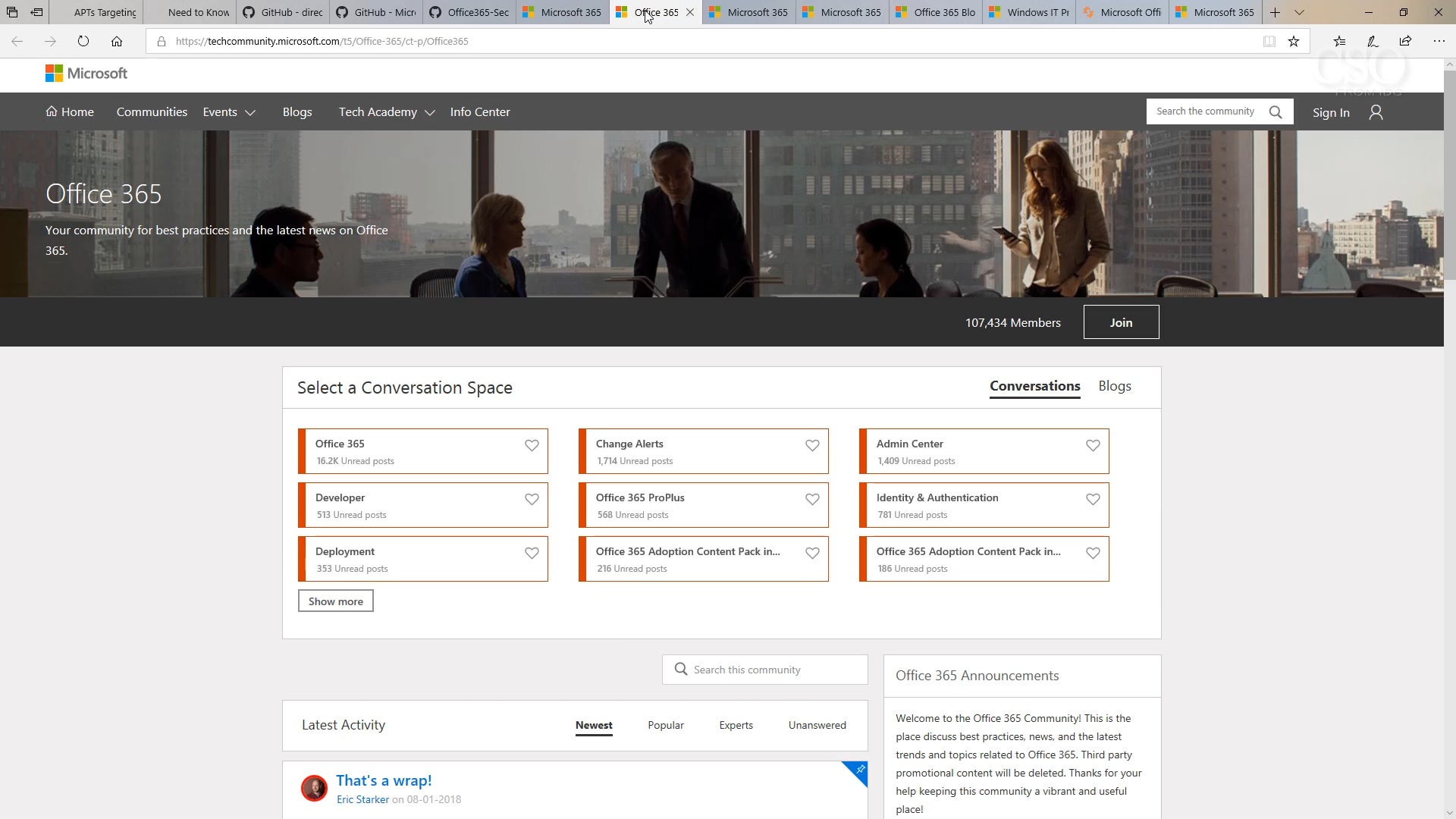The image size is (1456, 819).
Task: Open the Developer space card
Action: [423, 505]
